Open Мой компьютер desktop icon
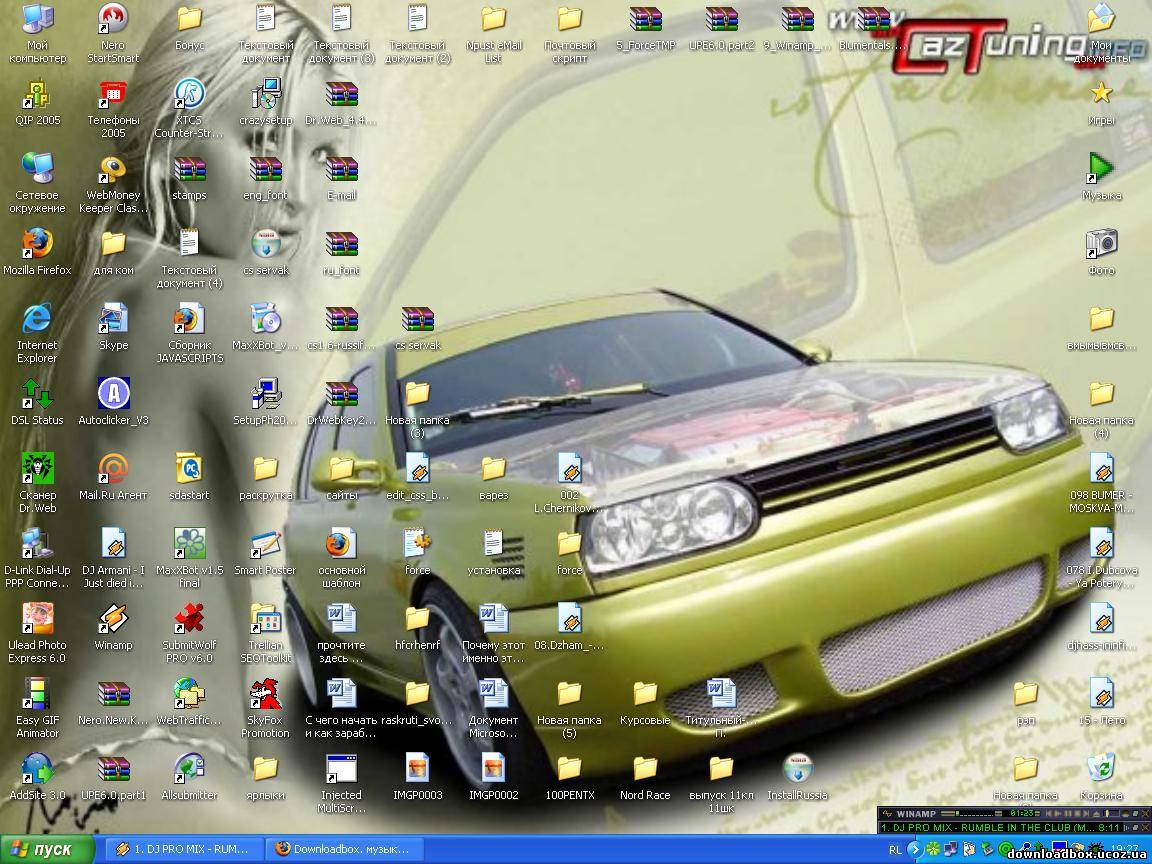This screenshot has height=864, width=1152. [x=37, y=33]
